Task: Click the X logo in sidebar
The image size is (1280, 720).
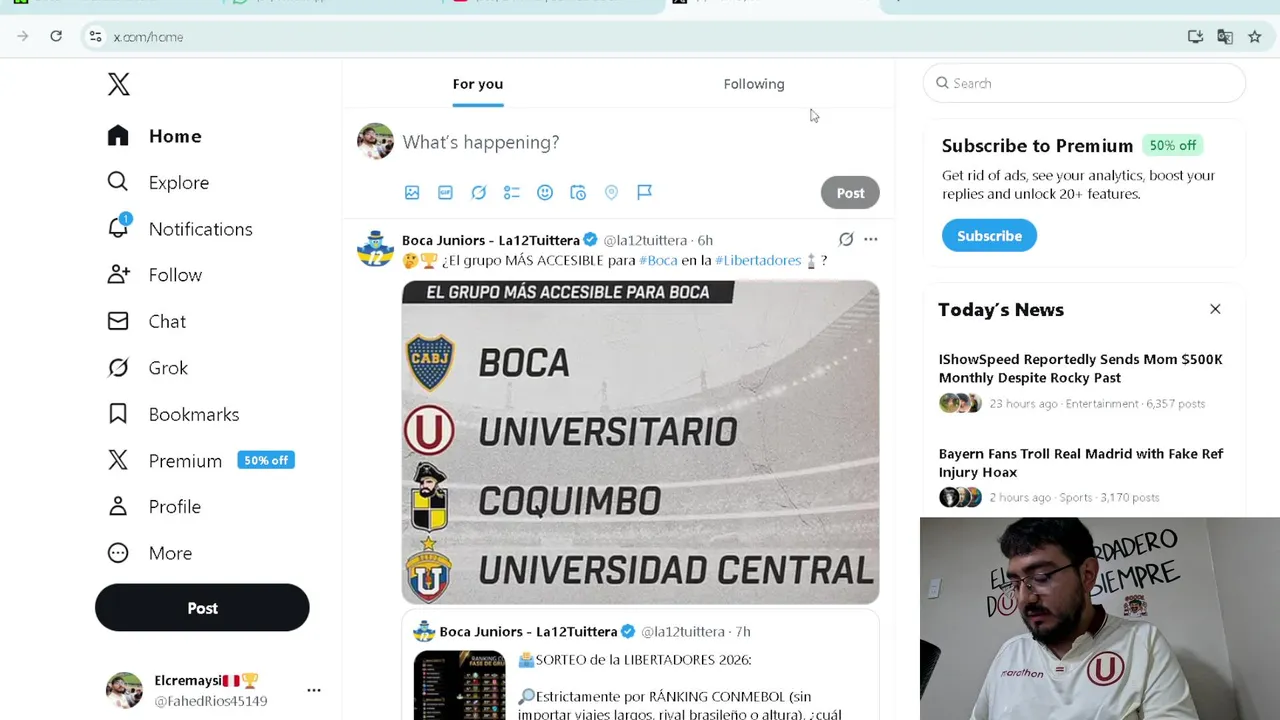Action: click(x=119, y=84)
